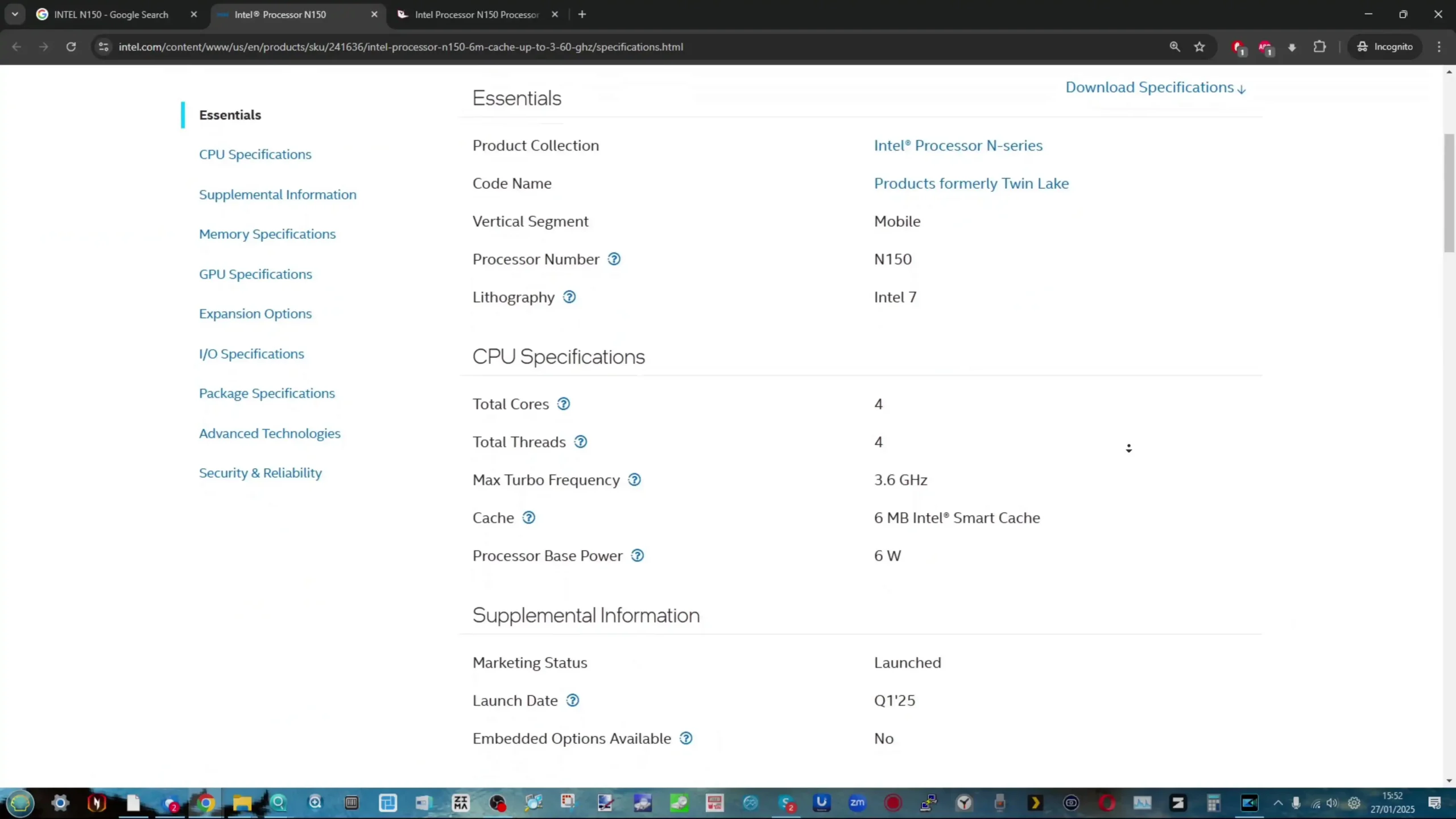
Task: Click the volume speaker icon in the system tray
Action: pos(1332,803)
